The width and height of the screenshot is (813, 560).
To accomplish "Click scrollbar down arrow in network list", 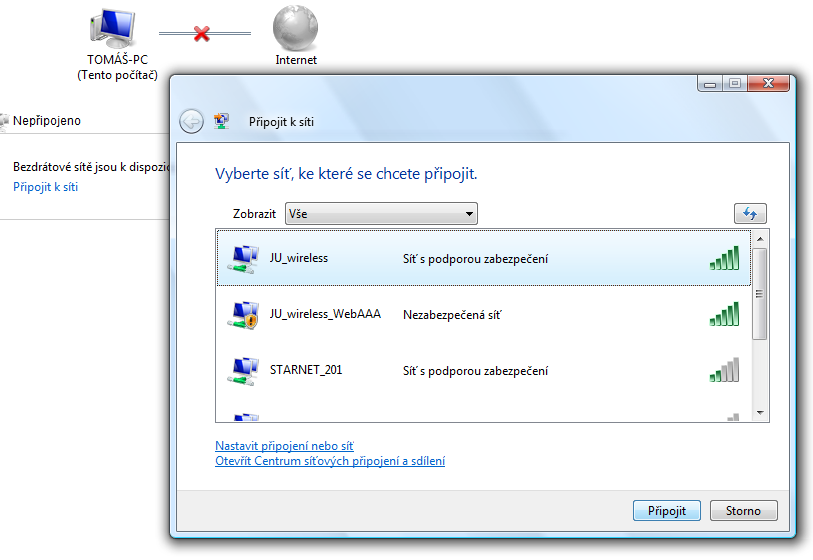I will 760,413.
